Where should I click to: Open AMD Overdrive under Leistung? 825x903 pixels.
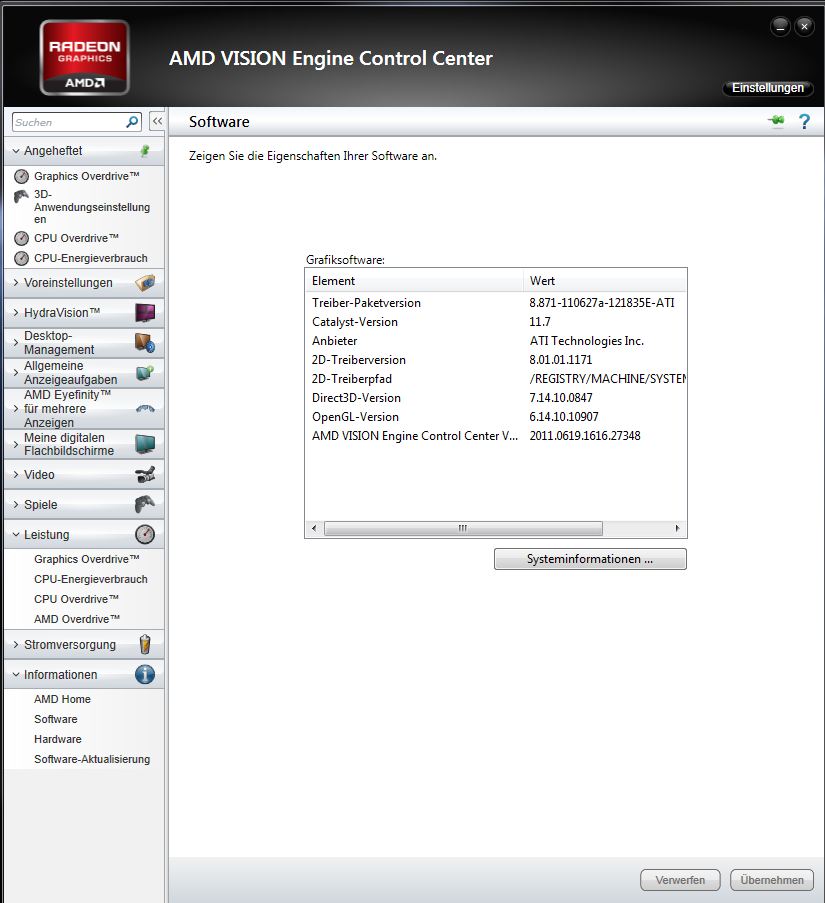pyautogui.click(x=77, y=619)
